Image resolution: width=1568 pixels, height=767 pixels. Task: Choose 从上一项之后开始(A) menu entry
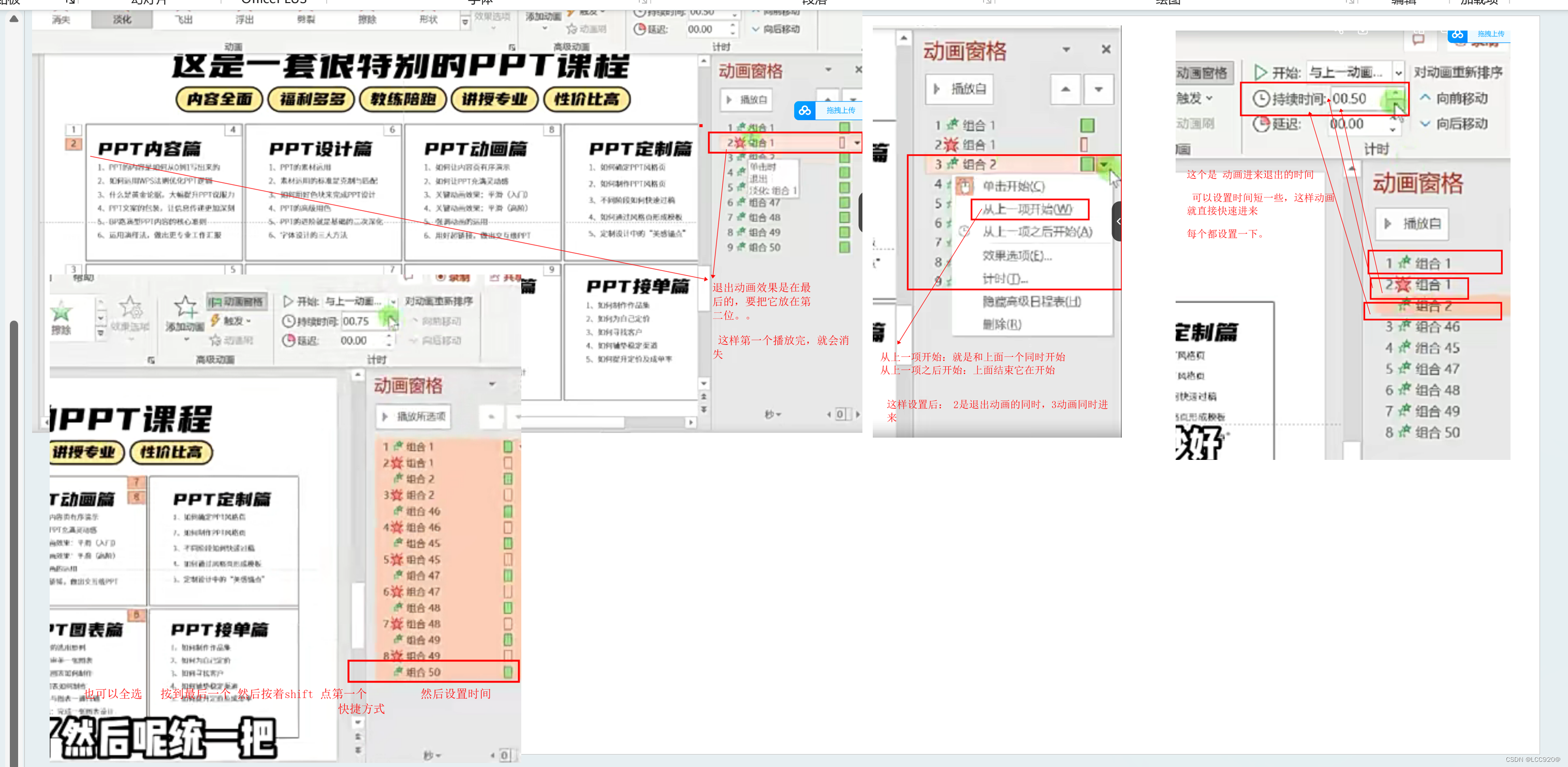tap(1036, 232)
